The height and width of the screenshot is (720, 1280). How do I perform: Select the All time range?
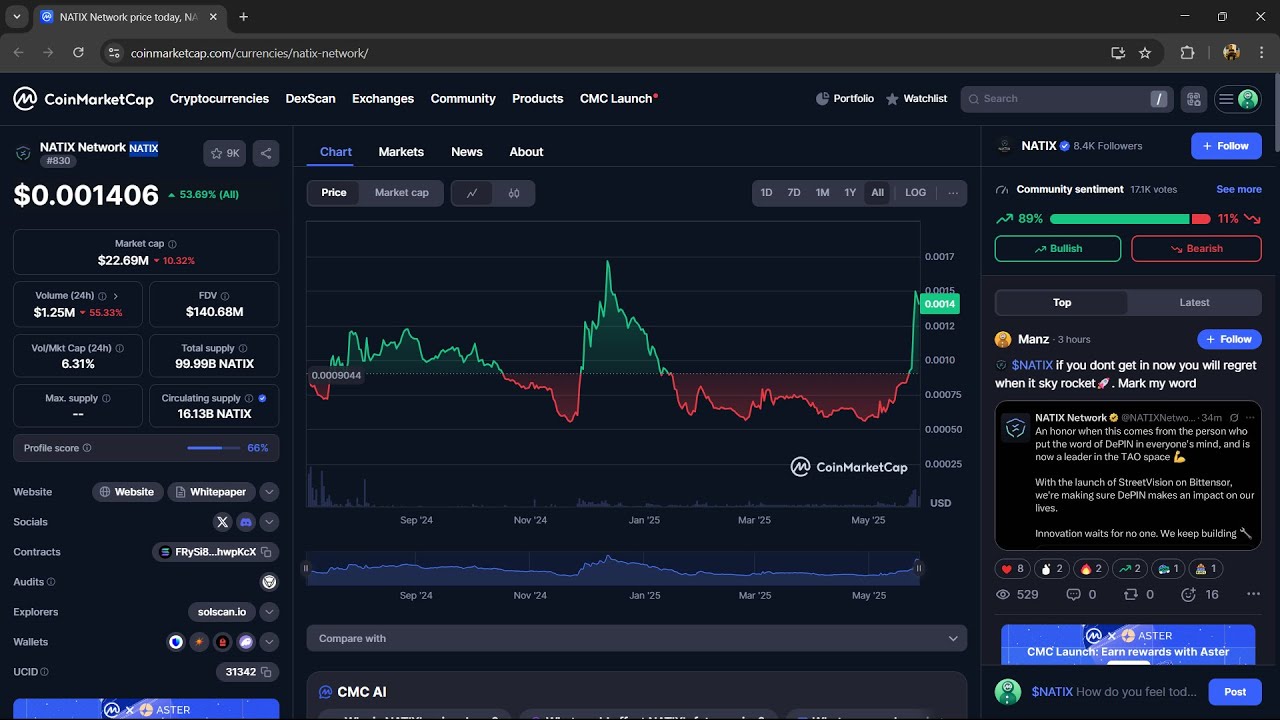tap(877, 193)
